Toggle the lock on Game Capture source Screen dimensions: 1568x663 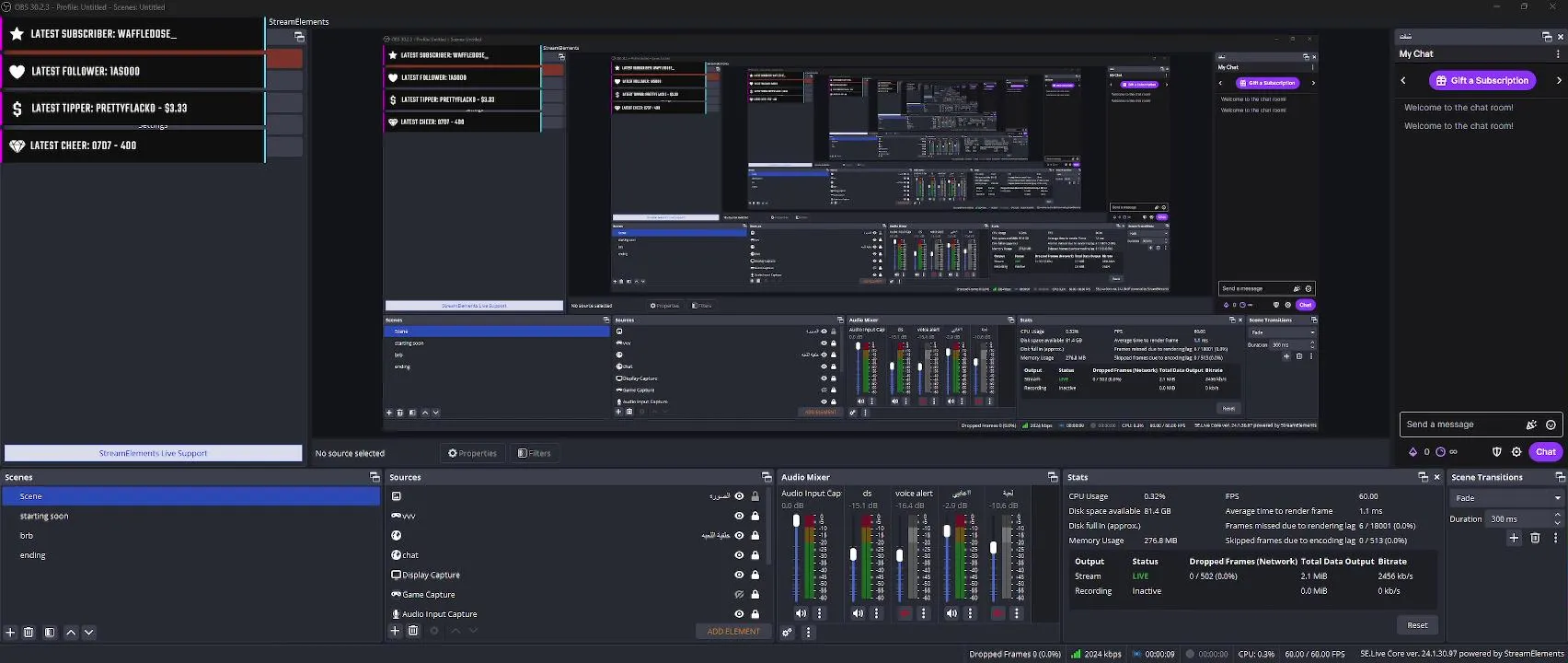pyautogui.click(x=755, y=595)
